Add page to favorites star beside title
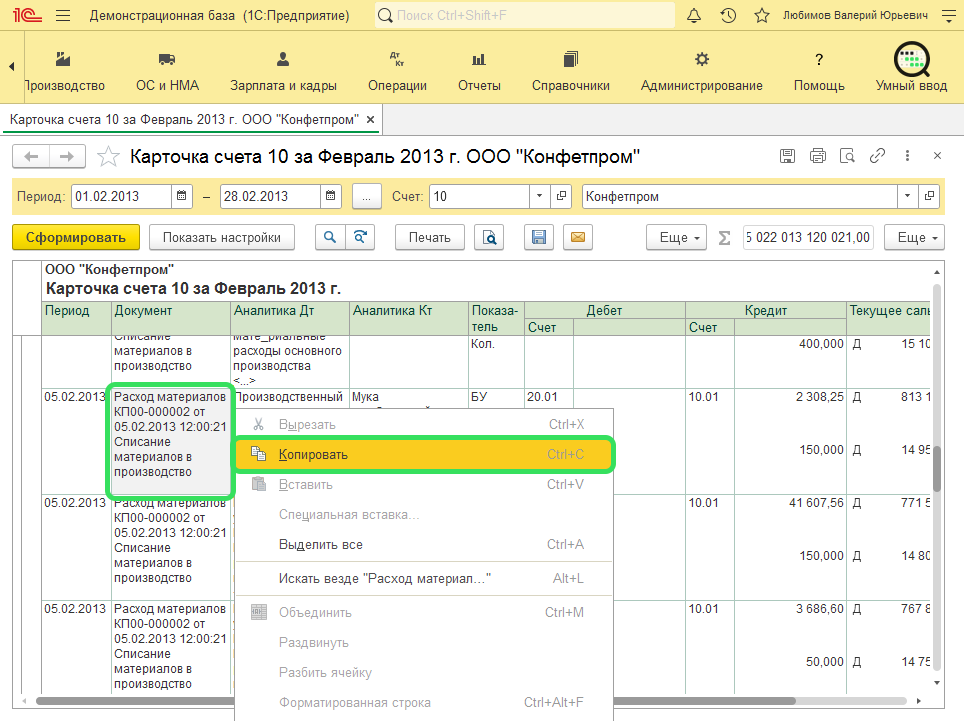Screen dimensions: 964x721 (x=108, y=157)
